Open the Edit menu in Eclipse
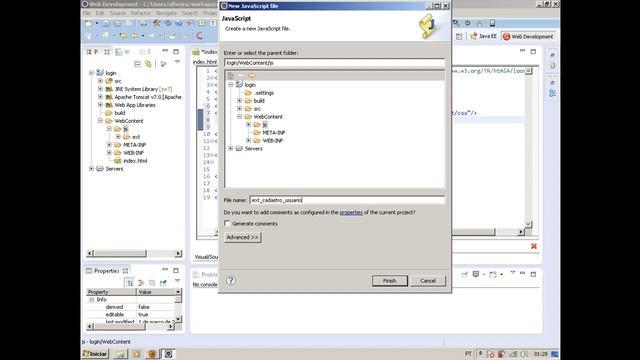The image size is (640, 360). pyautogui.click(x=100, y=13)
